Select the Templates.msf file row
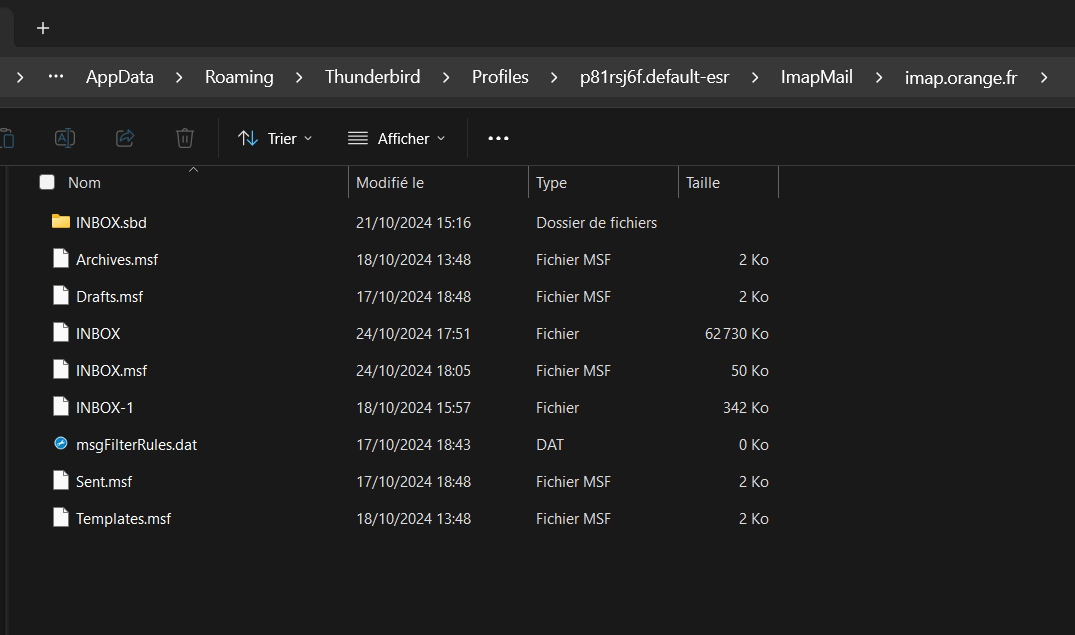 (x=123, y=519)
